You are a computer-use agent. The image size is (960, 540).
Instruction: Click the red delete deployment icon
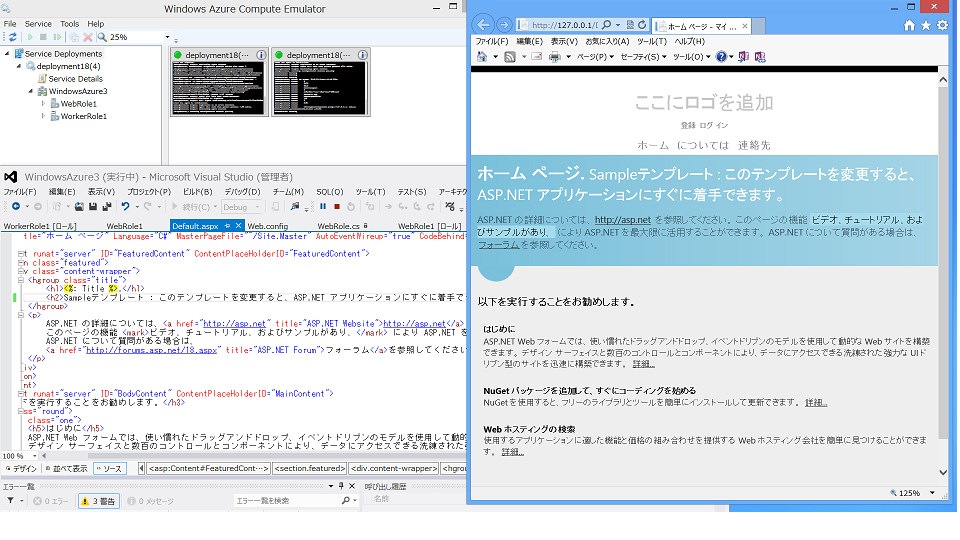tap(88, 37)
